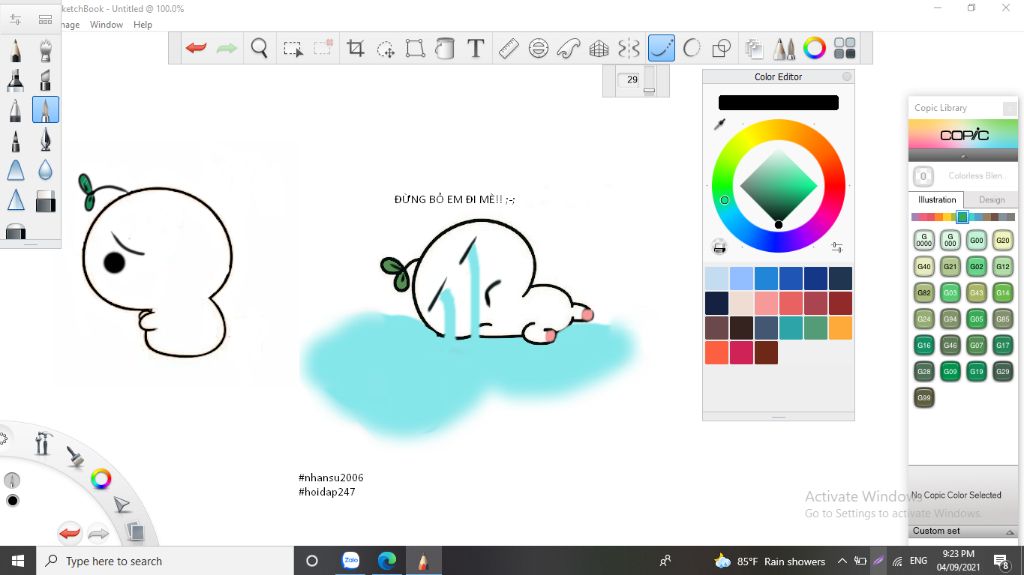Viewport: 1024px width, 575px height.
Task: Open the Zalo app on the taskbar
Action: [x=351, y=561]
